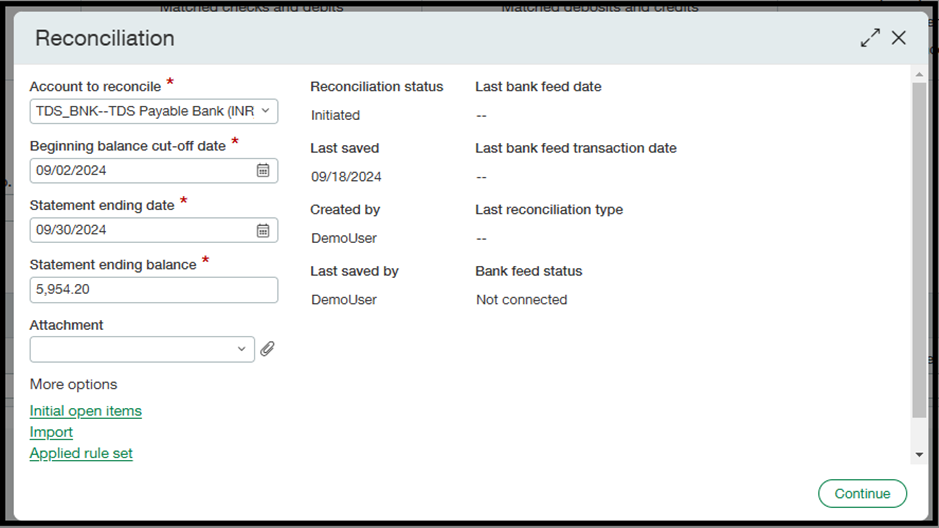Click the Beginning balance cut-off date field
Image resolution: width=939 pixels, height=528 pixels.
coord(140,171)
